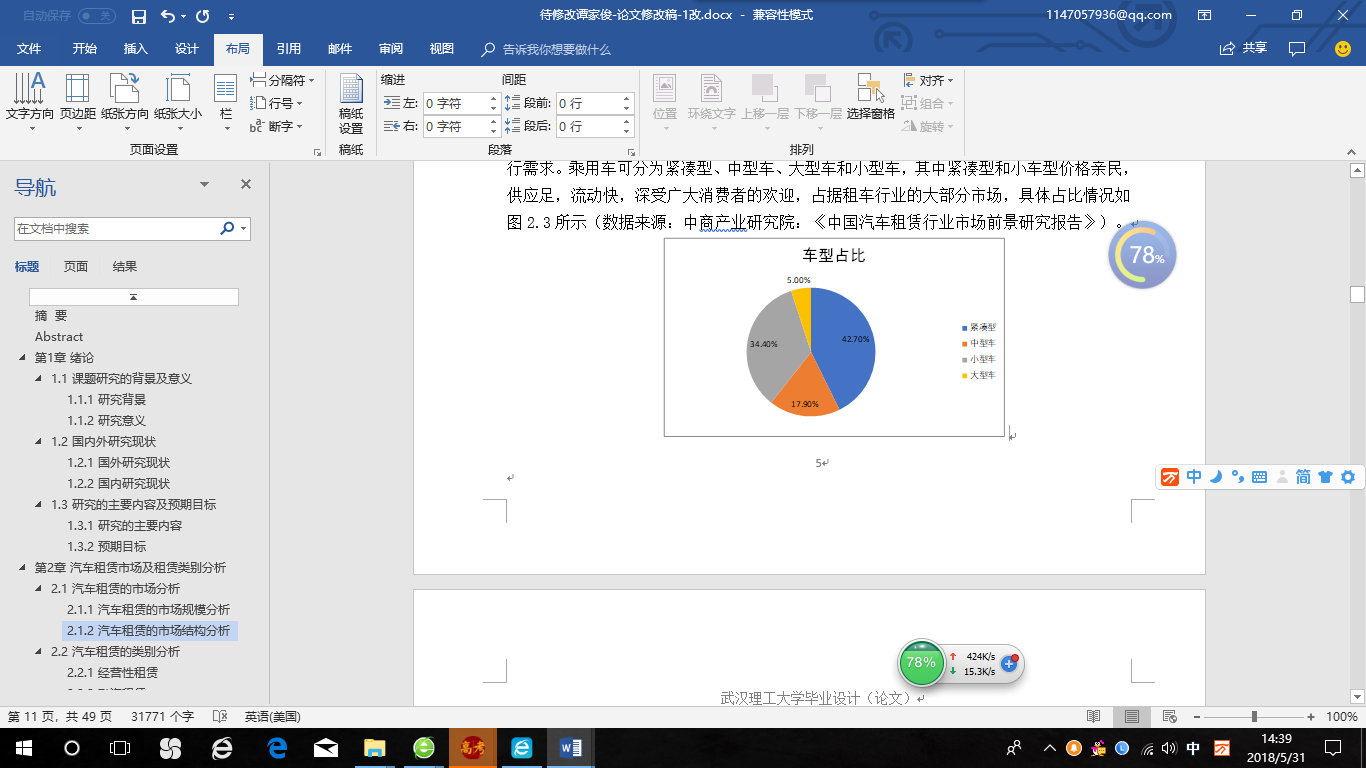The image size is (1366, 768).
Task: Click the zoom slider in status bar
Action: click(1254, 717)
